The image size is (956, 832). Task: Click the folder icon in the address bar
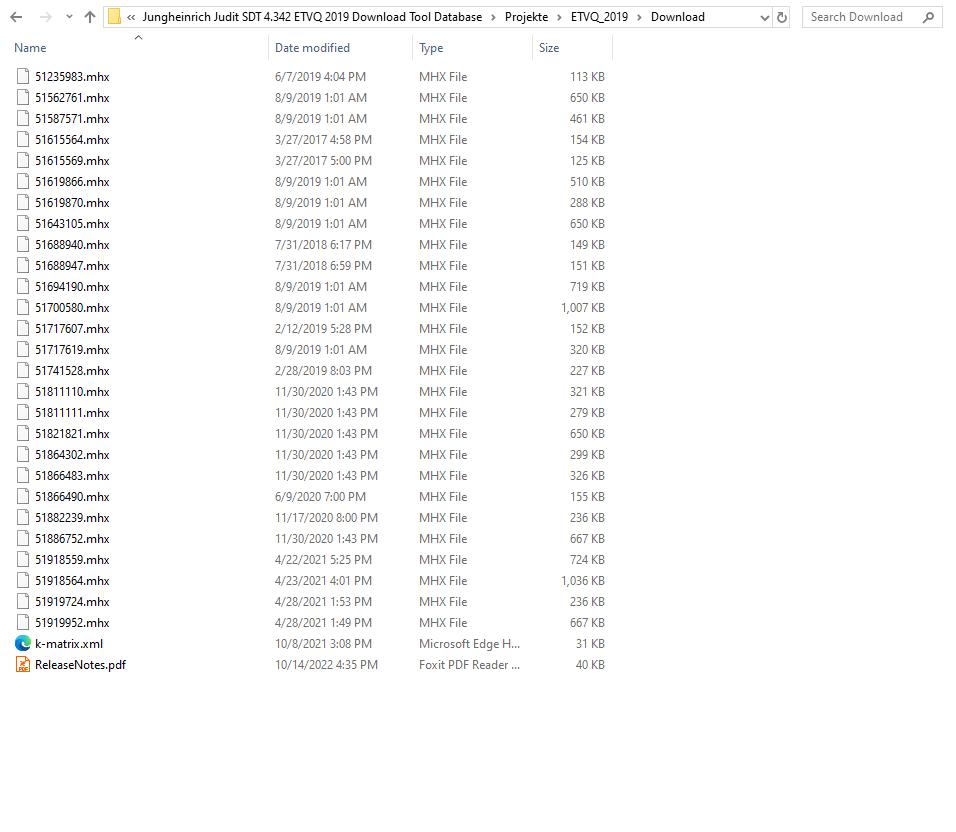tap(114, 16)
